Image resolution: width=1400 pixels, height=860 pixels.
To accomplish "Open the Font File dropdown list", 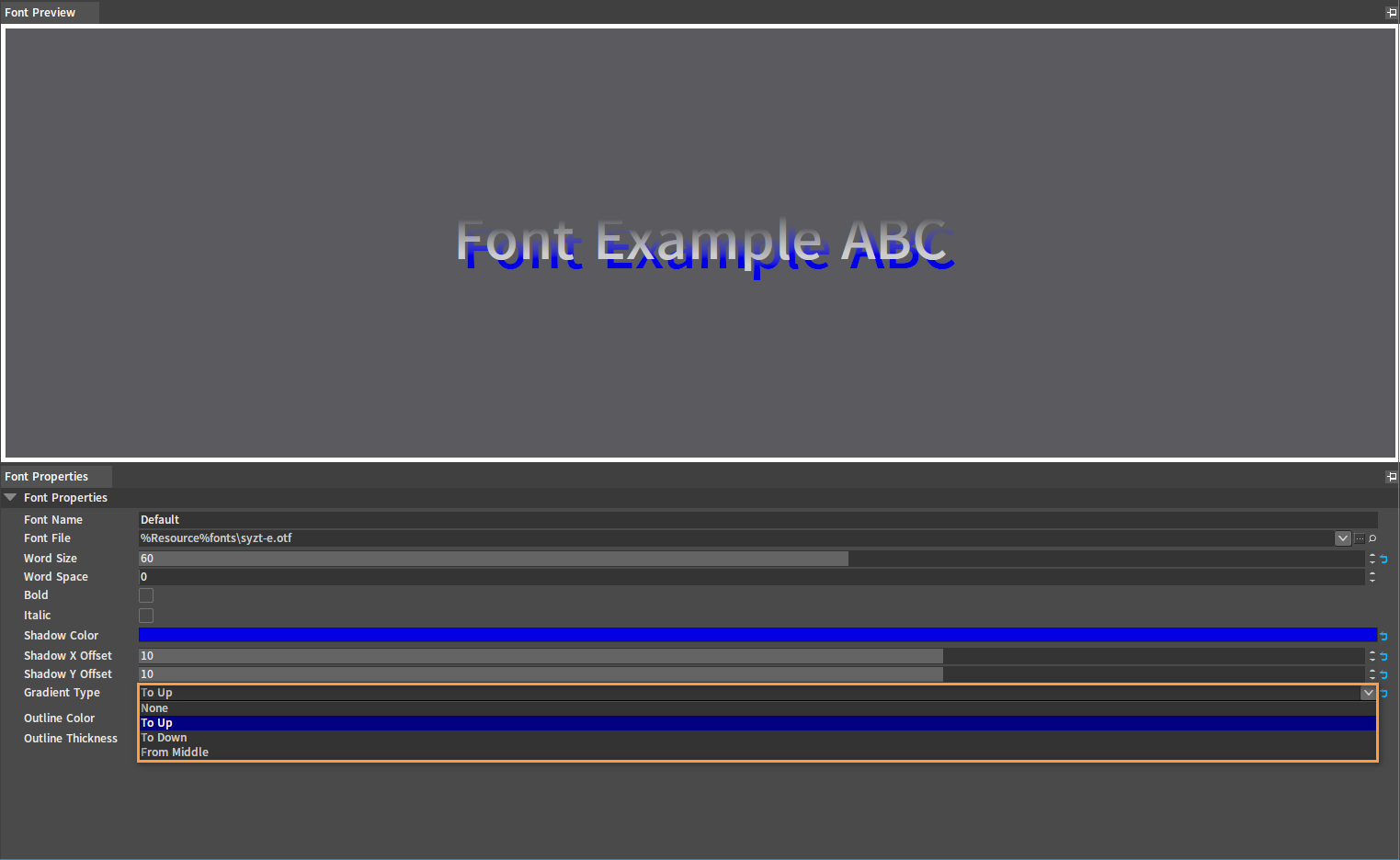I will pyautogui.click(x=1343, y=538).
